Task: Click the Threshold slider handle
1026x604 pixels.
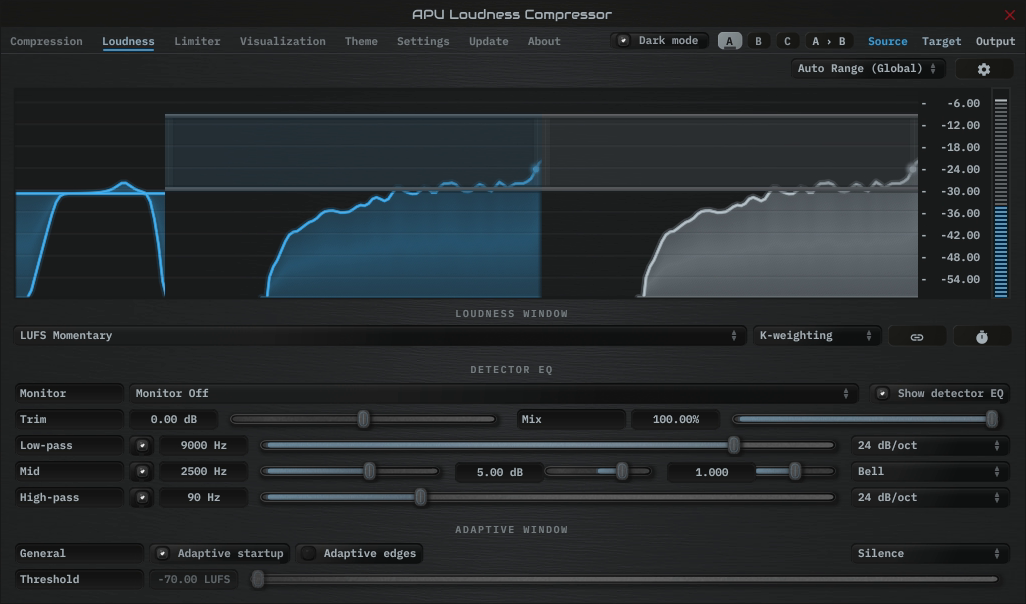Action: click(258, 579)
